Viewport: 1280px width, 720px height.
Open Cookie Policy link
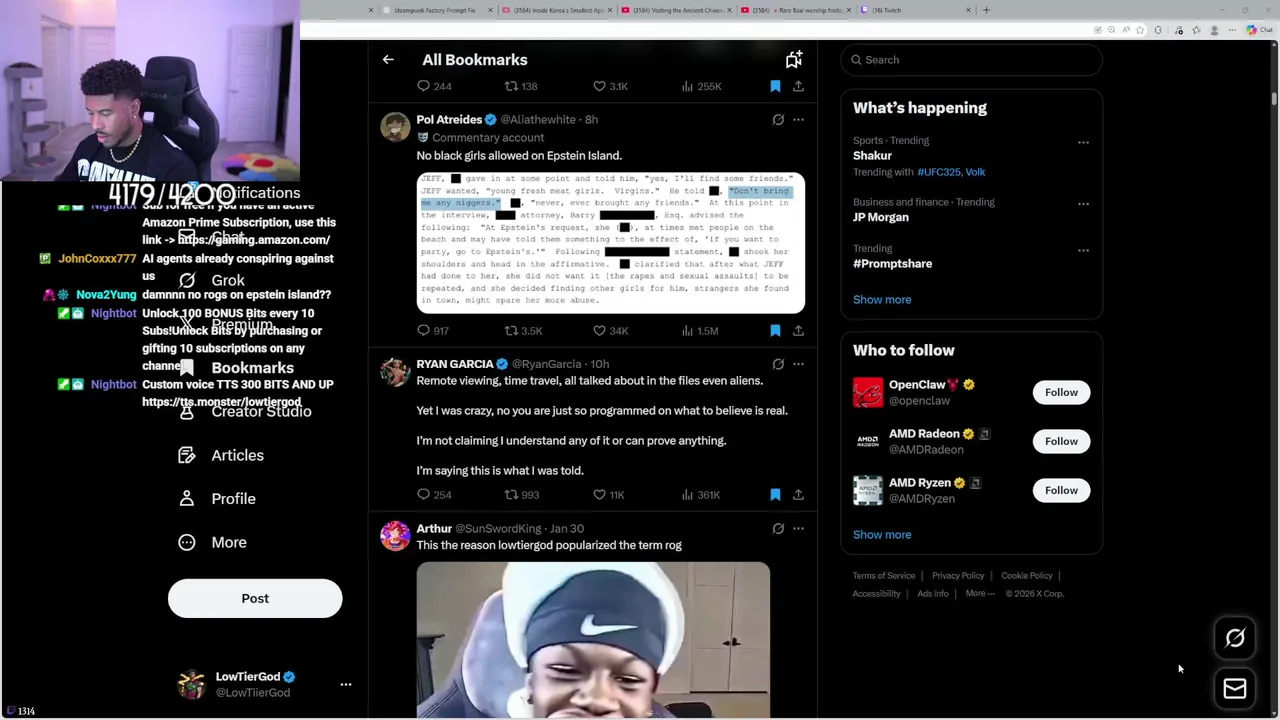pyautogui.click(x=1027, y=576)
